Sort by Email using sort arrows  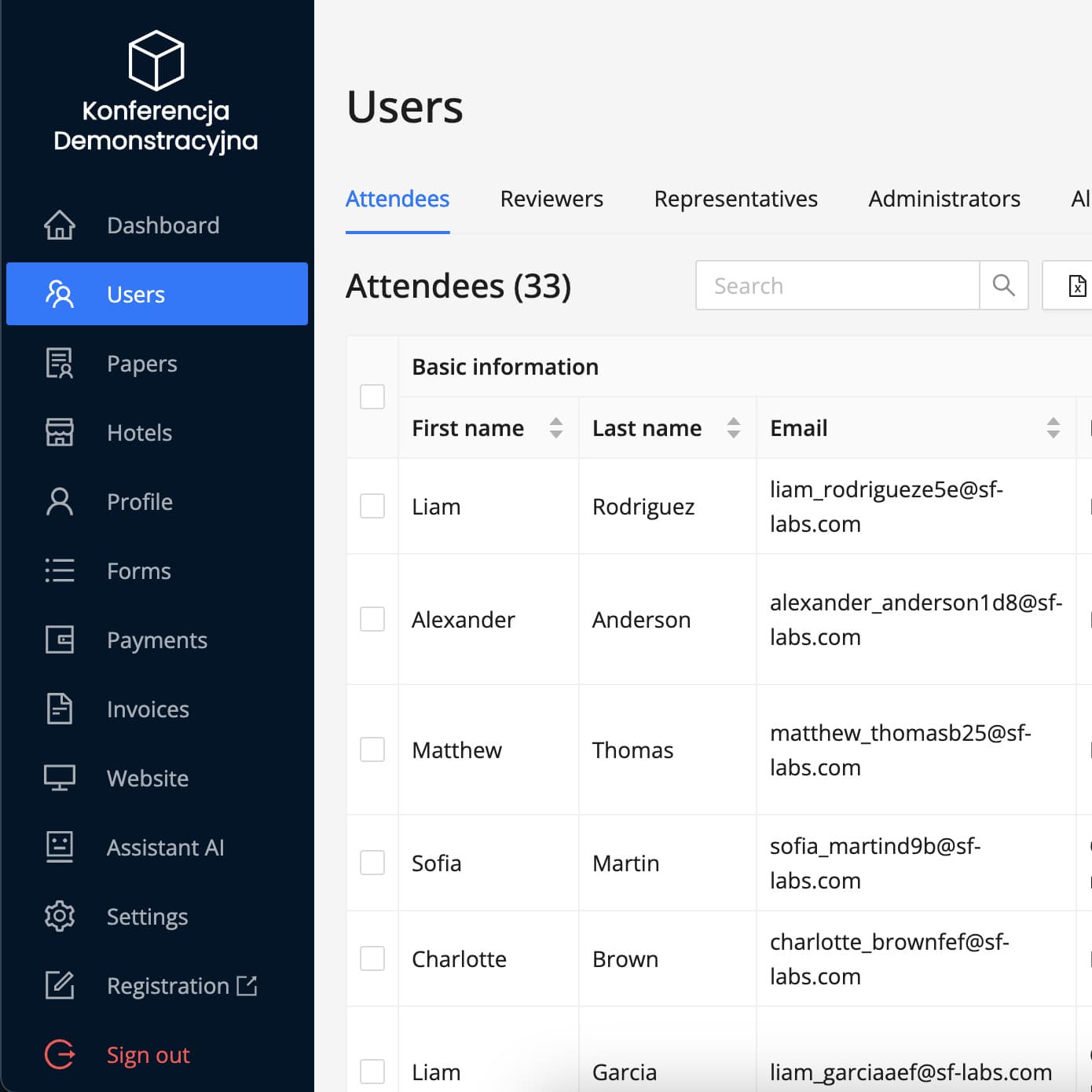pyautogui.click(x=1054, y=428)
